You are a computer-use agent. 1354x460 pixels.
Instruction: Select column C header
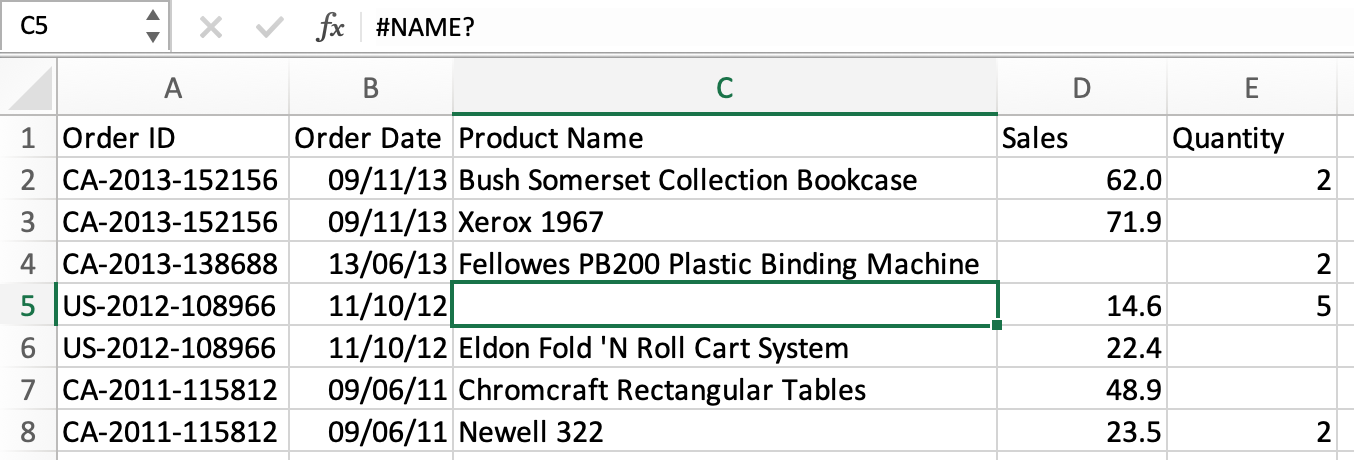[725, 88]
